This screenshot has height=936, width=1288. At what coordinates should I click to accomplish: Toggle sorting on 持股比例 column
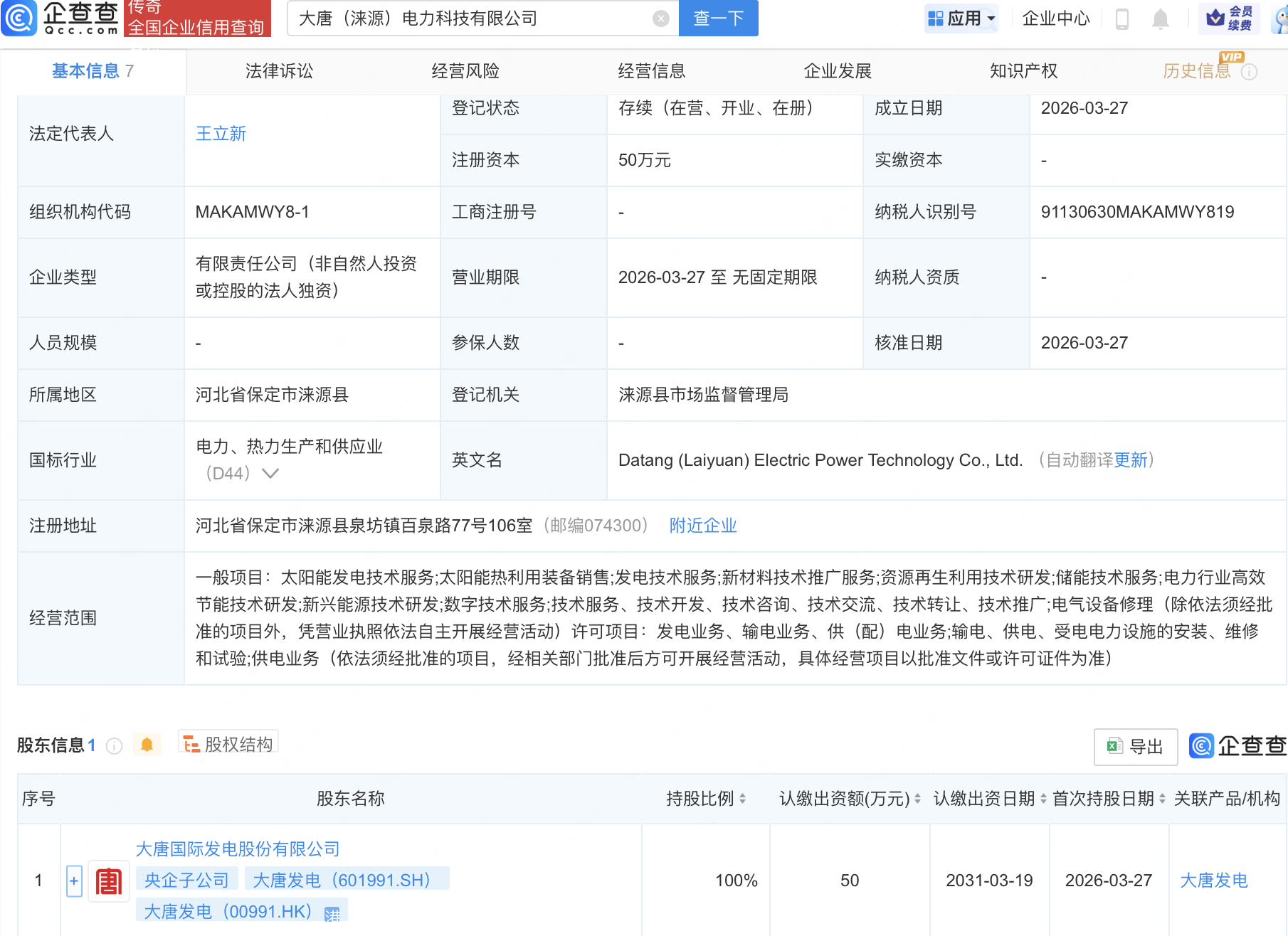coord(742,798)
